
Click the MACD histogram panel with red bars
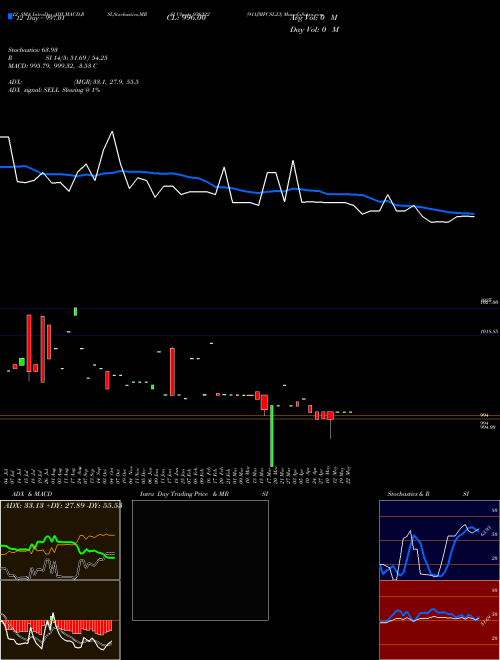click(60, 620)
